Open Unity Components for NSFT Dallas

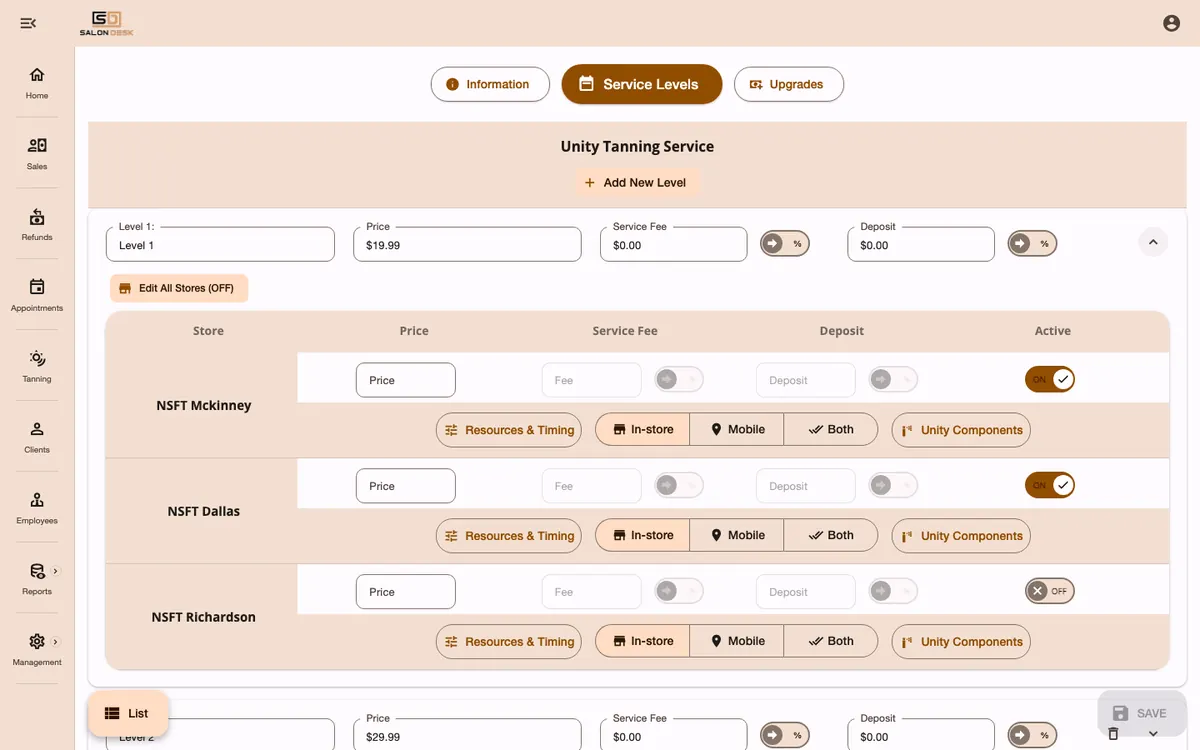click(x=961, y=536)
